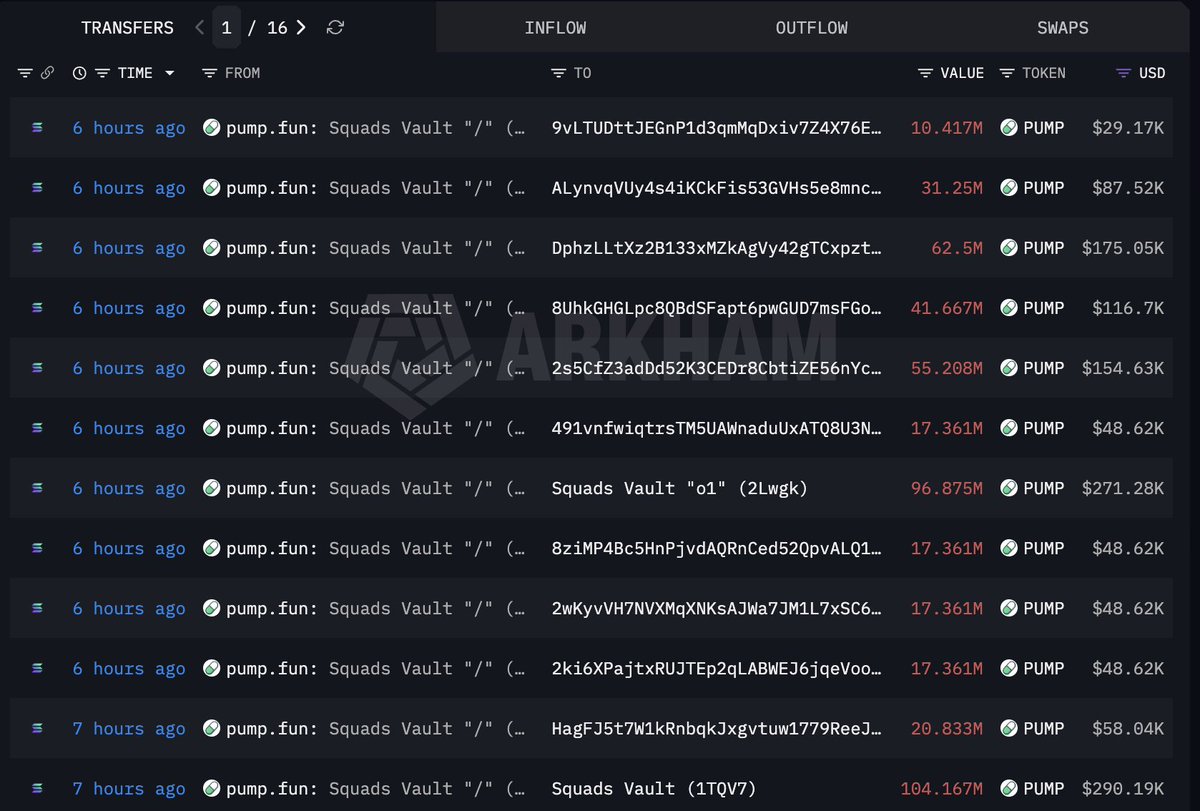
Task: Click PUMP token in the 41.667M row
Action: click(x=1032, y=308)
